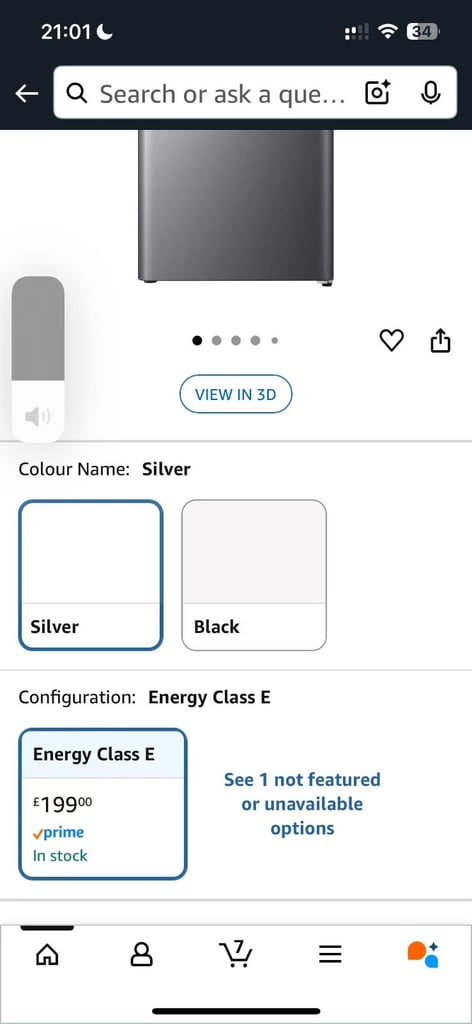Image resolution: width=472 pixels, height=1024 pixels.
Task: Tap the share icon
Action: click(x=441, y=340)
